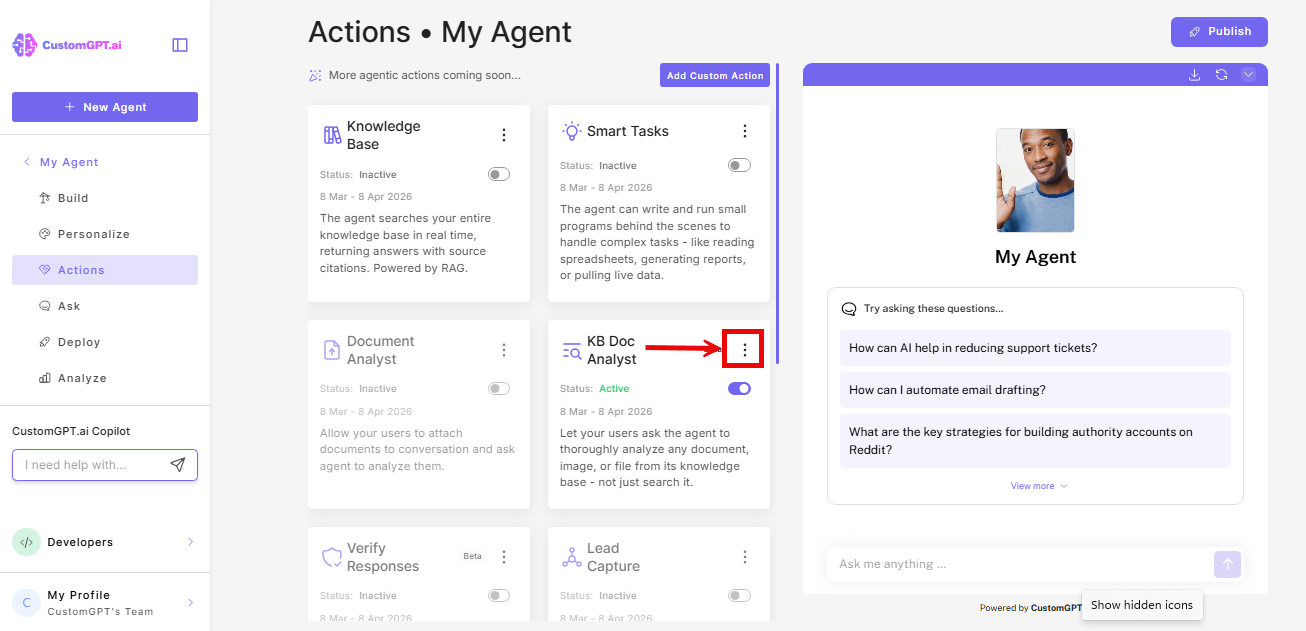Screen dimensions: 1306x631
Task: Open the Deploy menu item
Action: (105, 342)
